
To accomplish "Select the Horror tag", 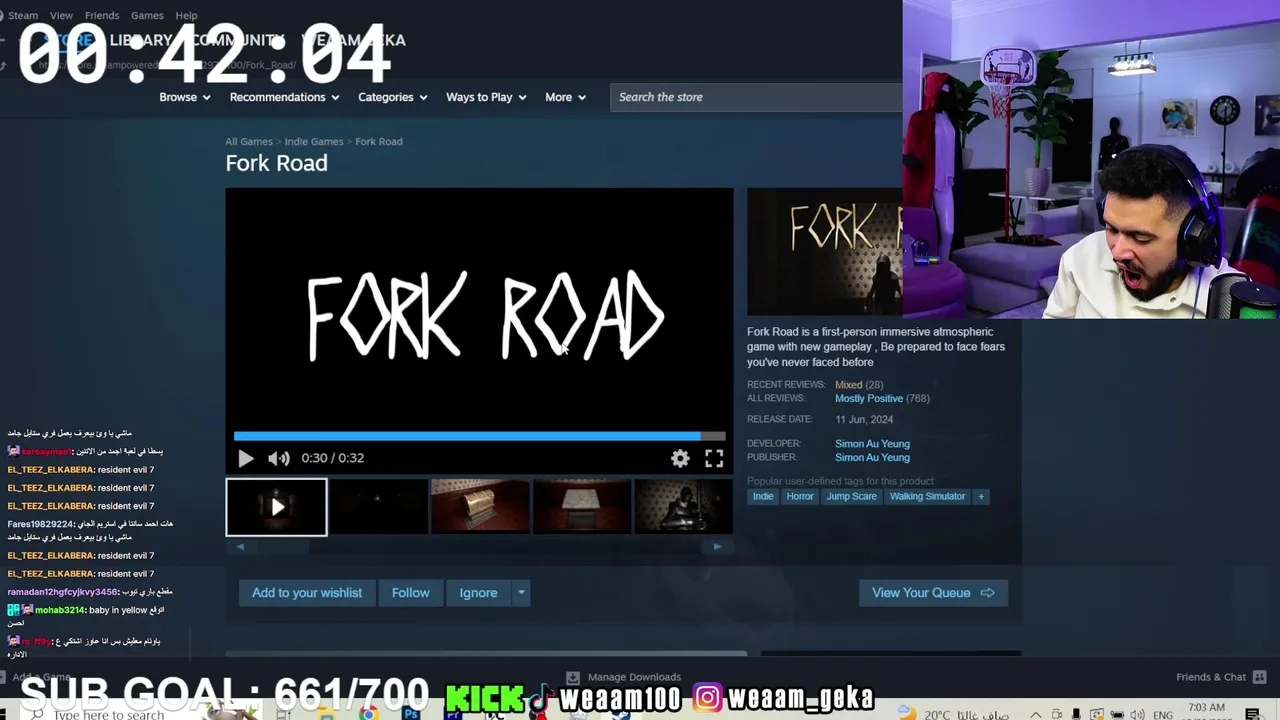I will point(800,496).
